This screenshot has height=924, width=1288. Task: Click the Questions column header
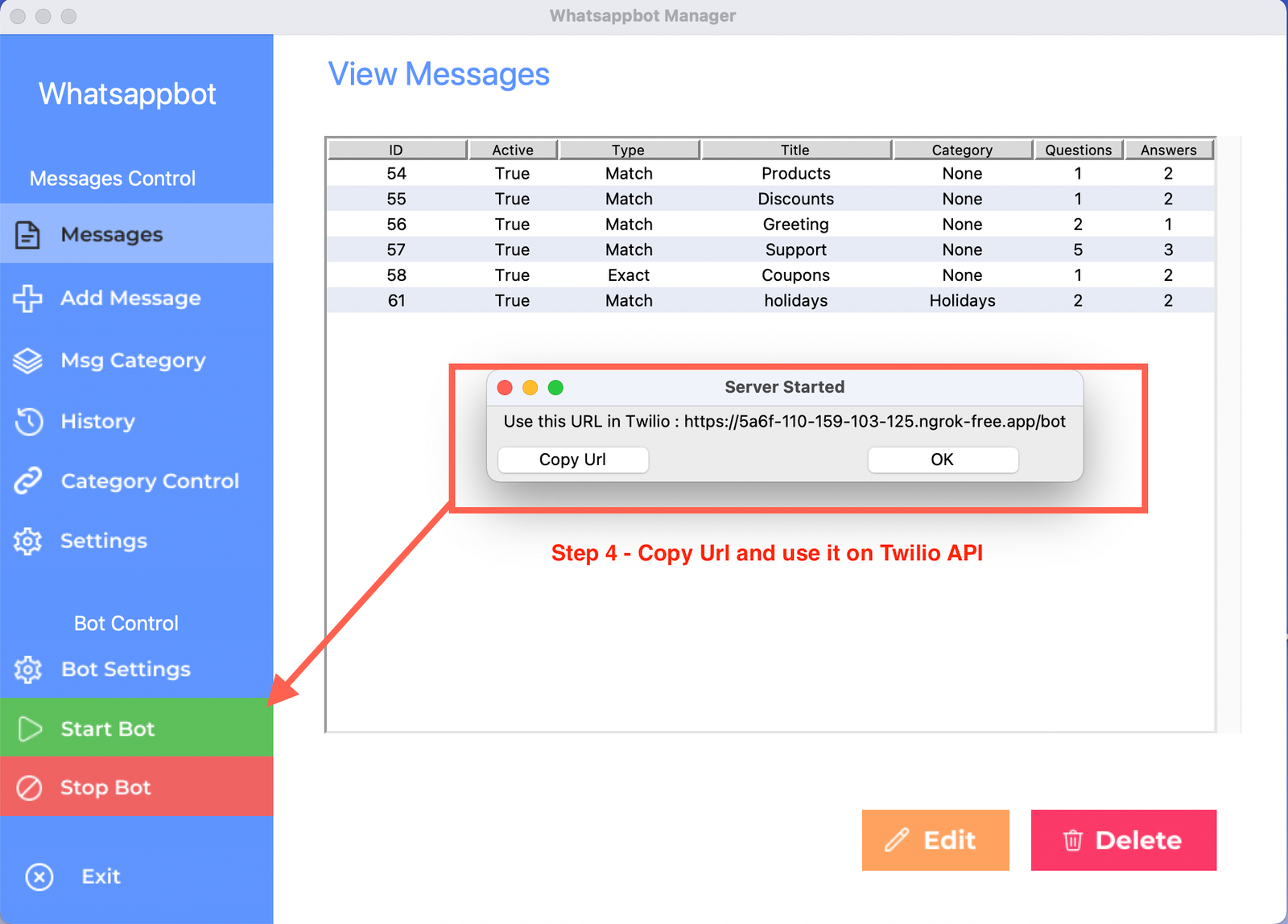point(1078,150)
